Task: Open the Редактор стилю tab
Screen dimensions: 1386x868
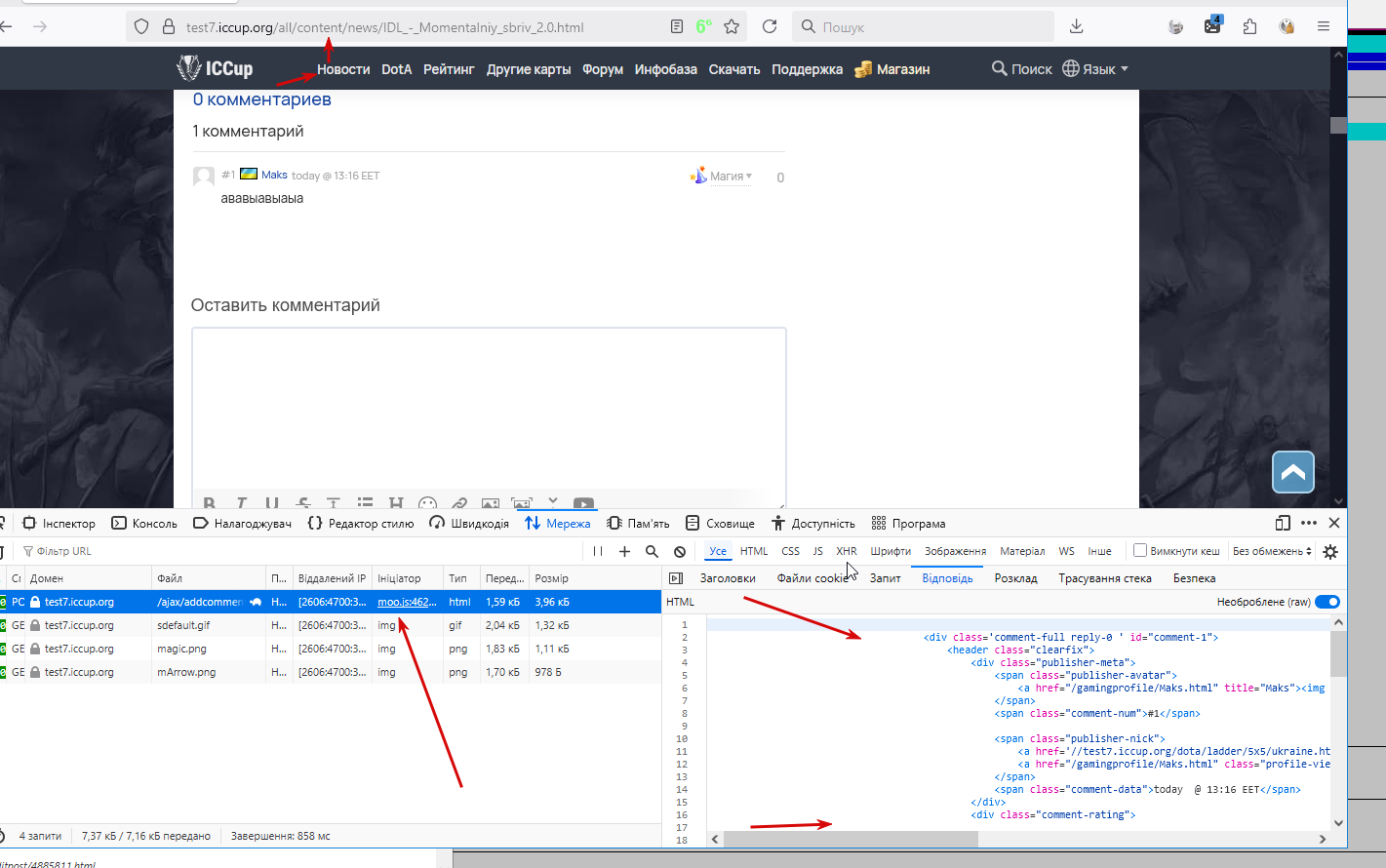Action: 361,524
